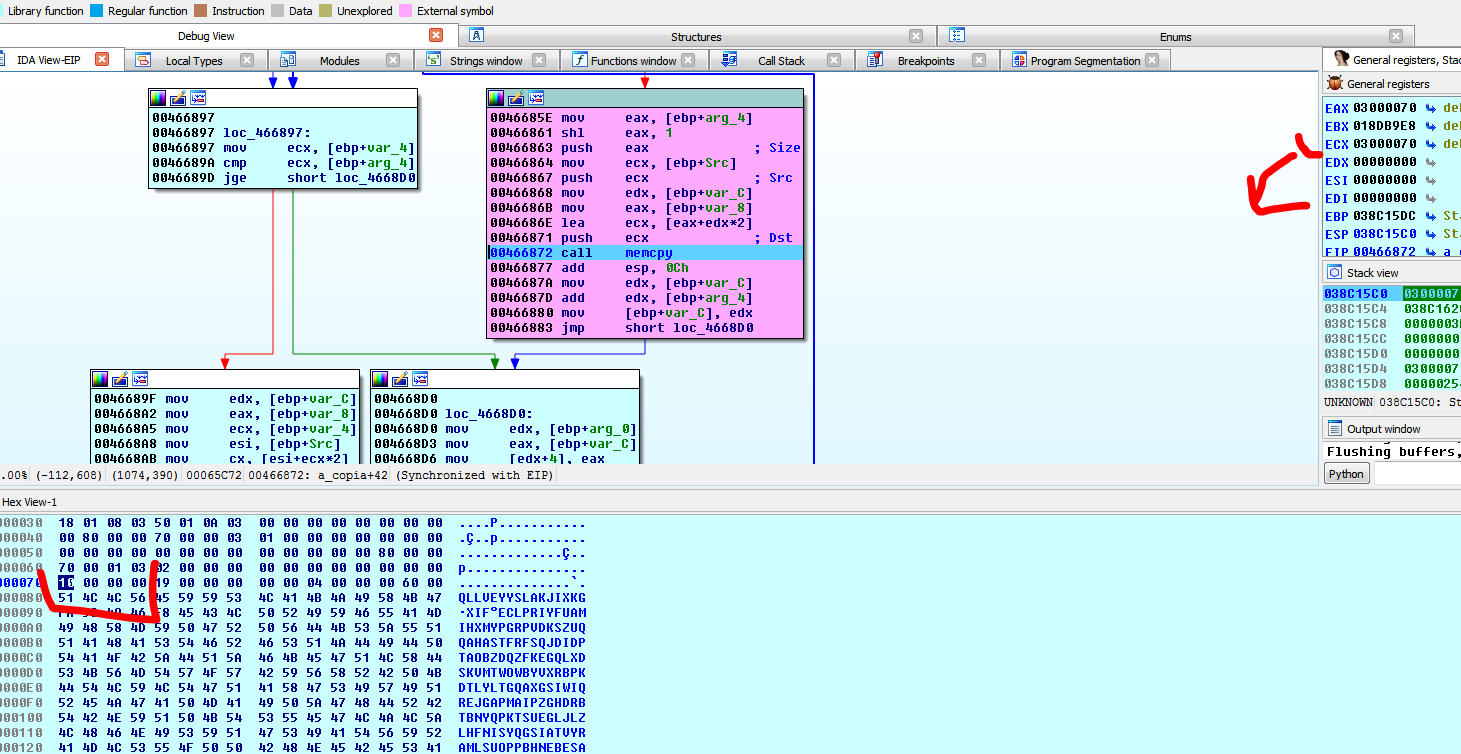The height and width of the screenshot is (754, 1461).
Task: Click the Regular function blue color swatch
Action: [x=96, y=11]
